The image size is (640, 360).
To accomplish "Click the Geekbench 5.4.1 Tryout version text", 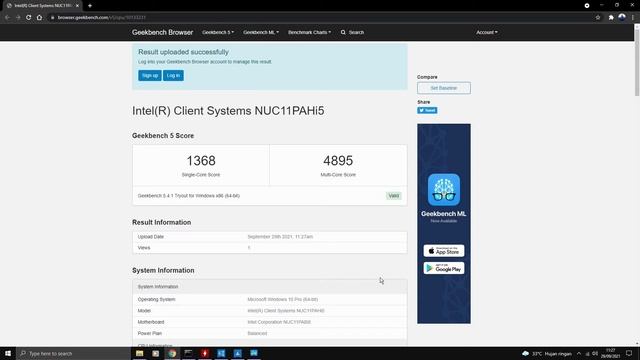I will [189, 196].
